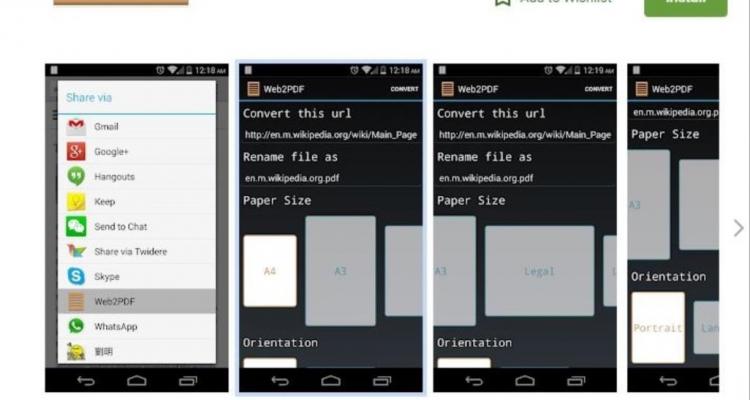This screenshot has height=400, width=750.
Task: Click the Web2PDF icon in share list
Action: coord(76,301)
